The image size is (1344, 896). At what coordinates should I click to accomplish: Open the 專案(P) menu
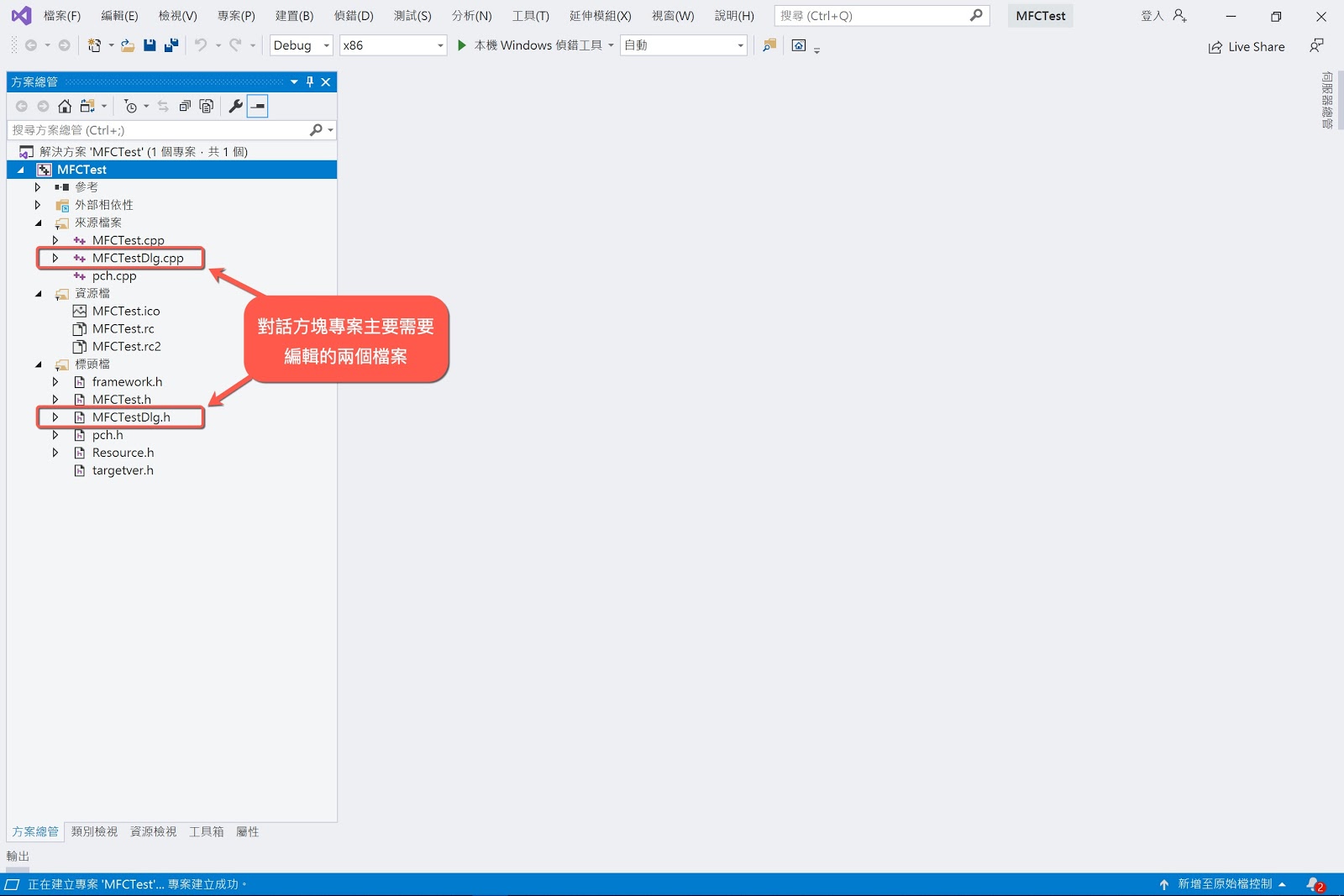pos(236,15)
